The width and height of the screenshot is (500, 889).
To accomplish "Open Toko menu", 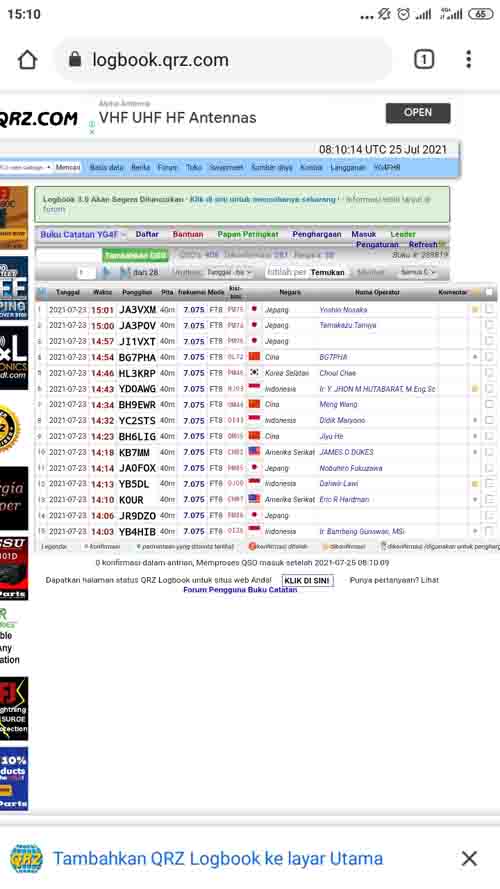I will [194, 168].
